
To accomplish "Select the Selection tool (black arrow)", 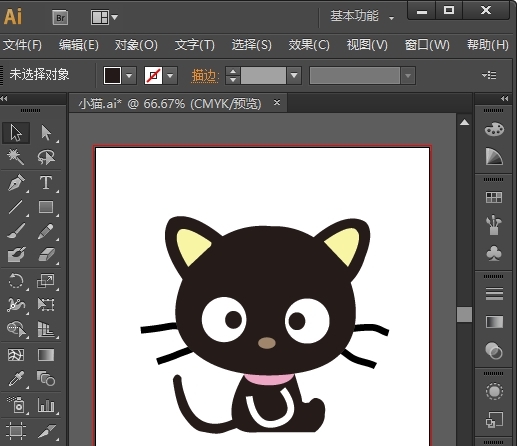I will point(16,133).
